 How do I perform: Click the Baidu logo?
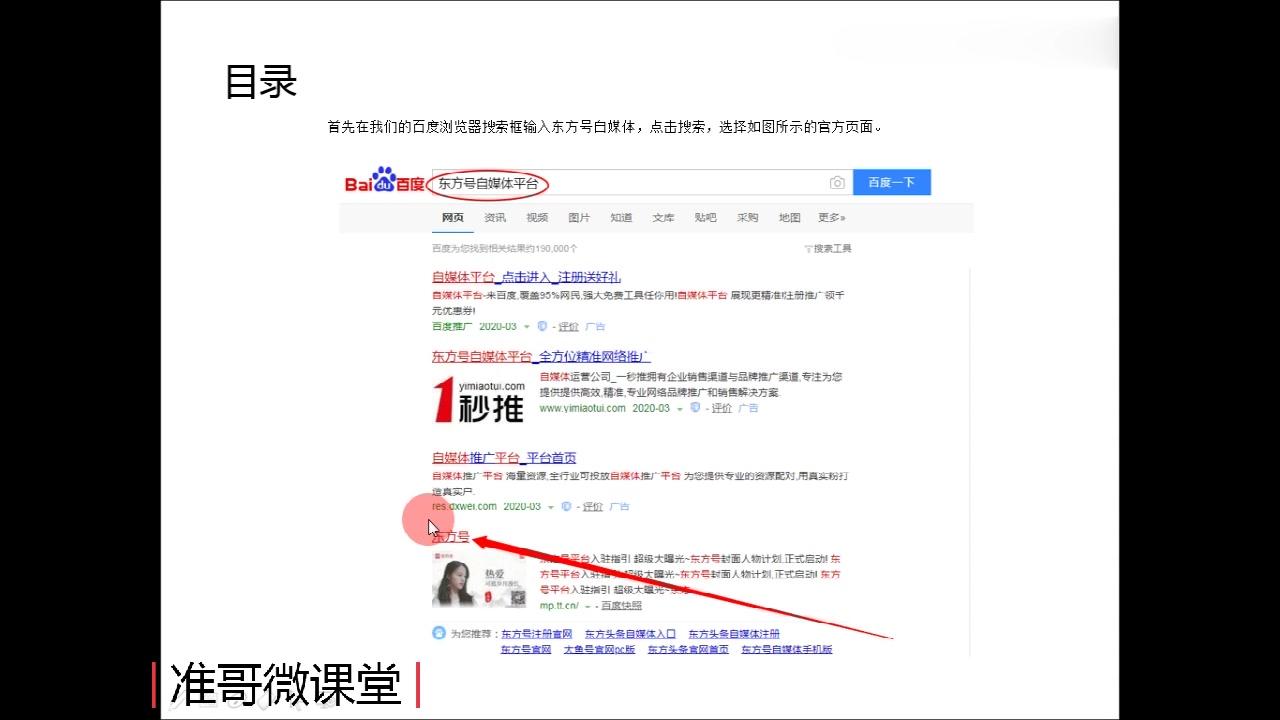385,181
